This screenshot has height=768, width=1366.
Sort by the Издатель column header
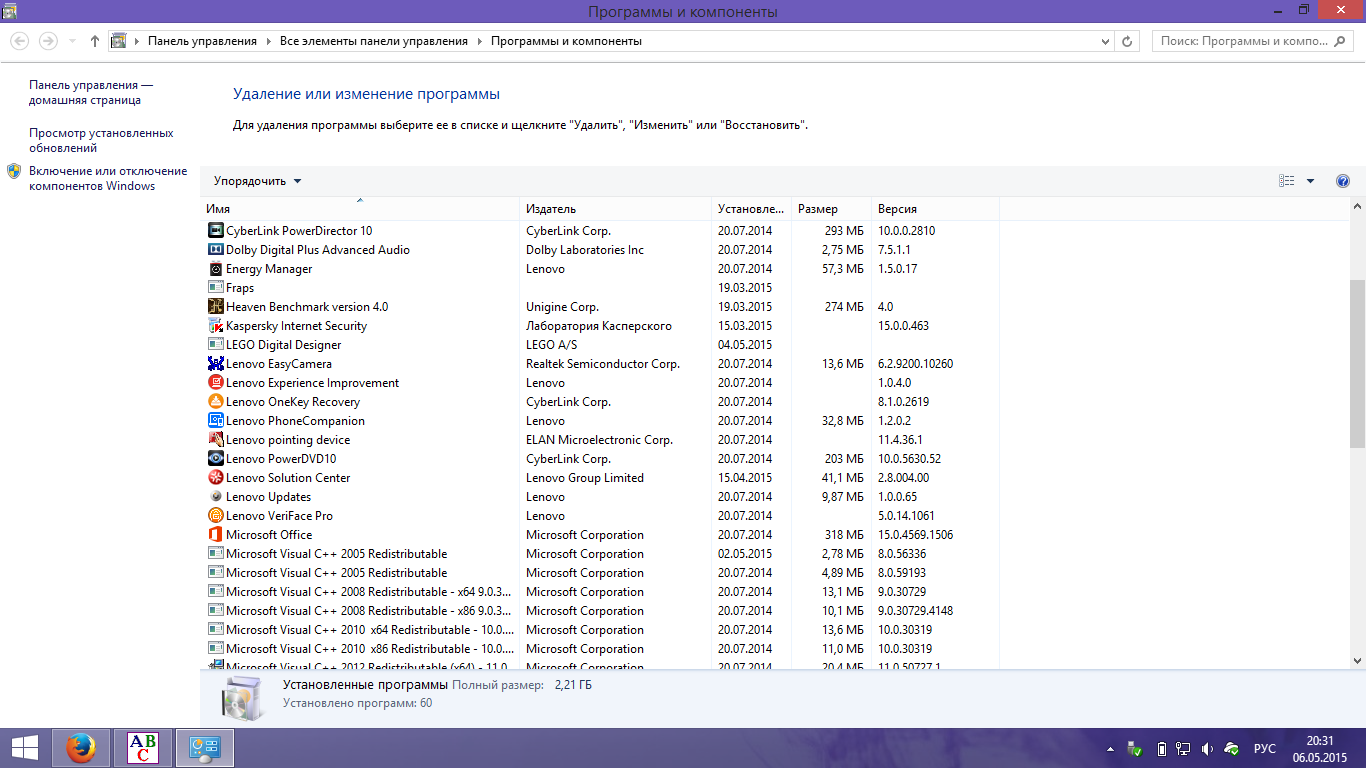pos(616,209)
